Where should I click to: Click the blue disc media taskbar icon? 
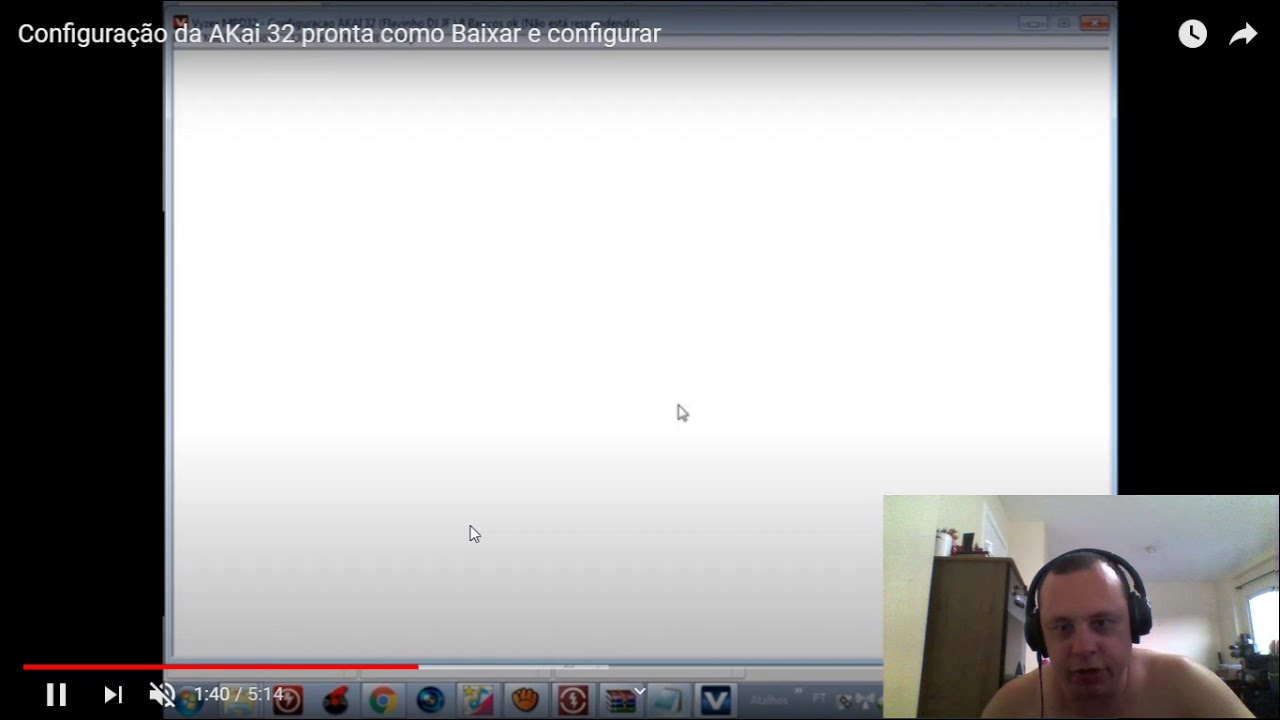[430, 700]
